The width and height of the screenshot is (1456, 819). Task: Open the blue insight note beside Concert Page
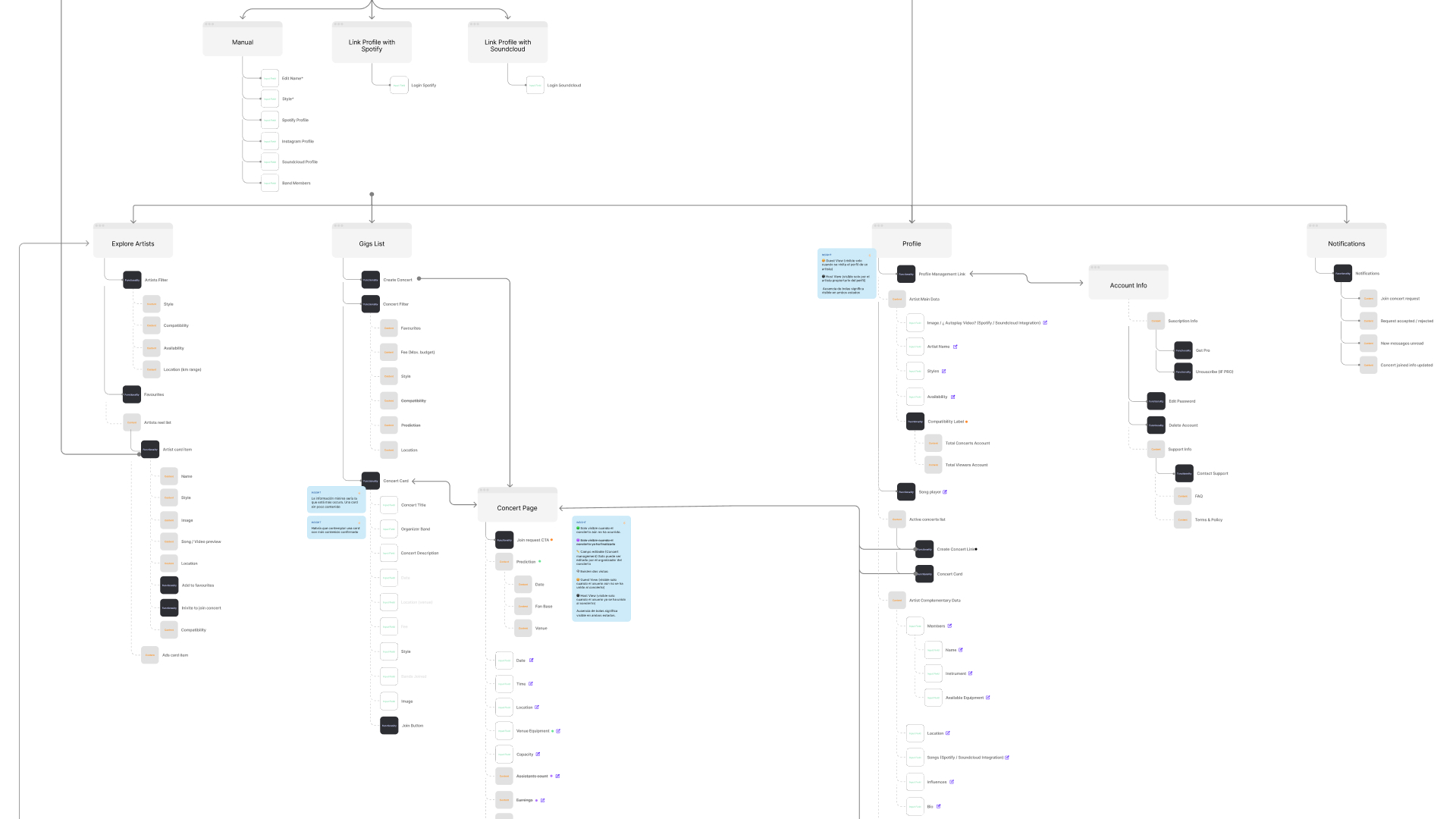601,569
